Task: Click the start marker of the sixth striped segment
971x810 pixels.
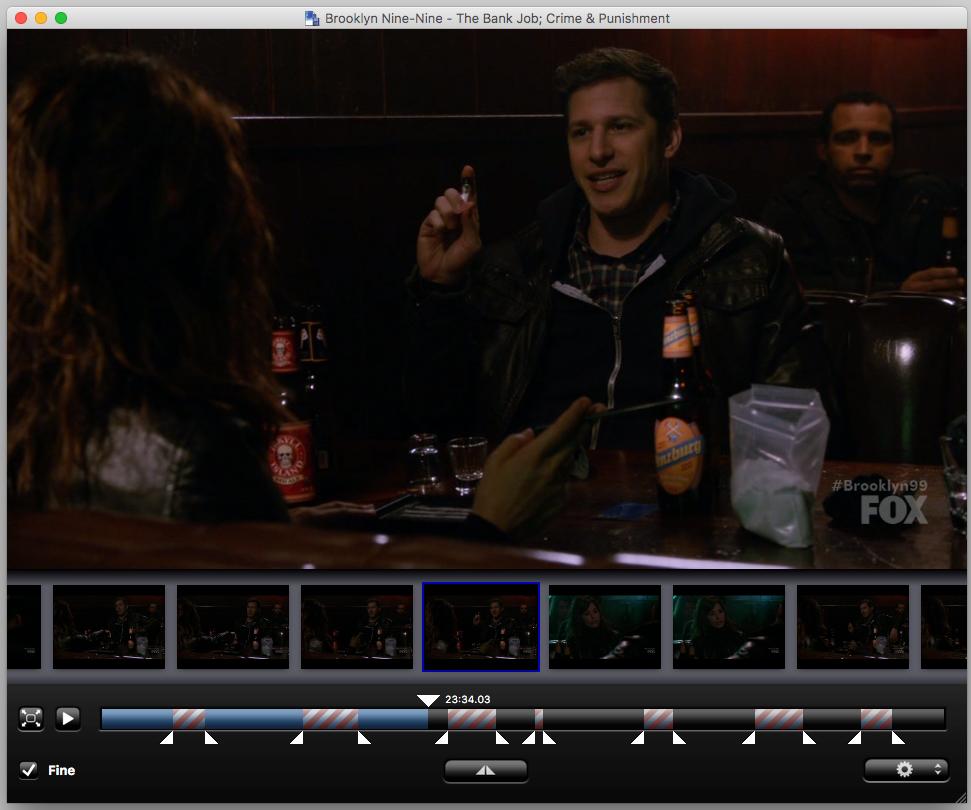Action: pyautogui.click(x=749, y=738)
